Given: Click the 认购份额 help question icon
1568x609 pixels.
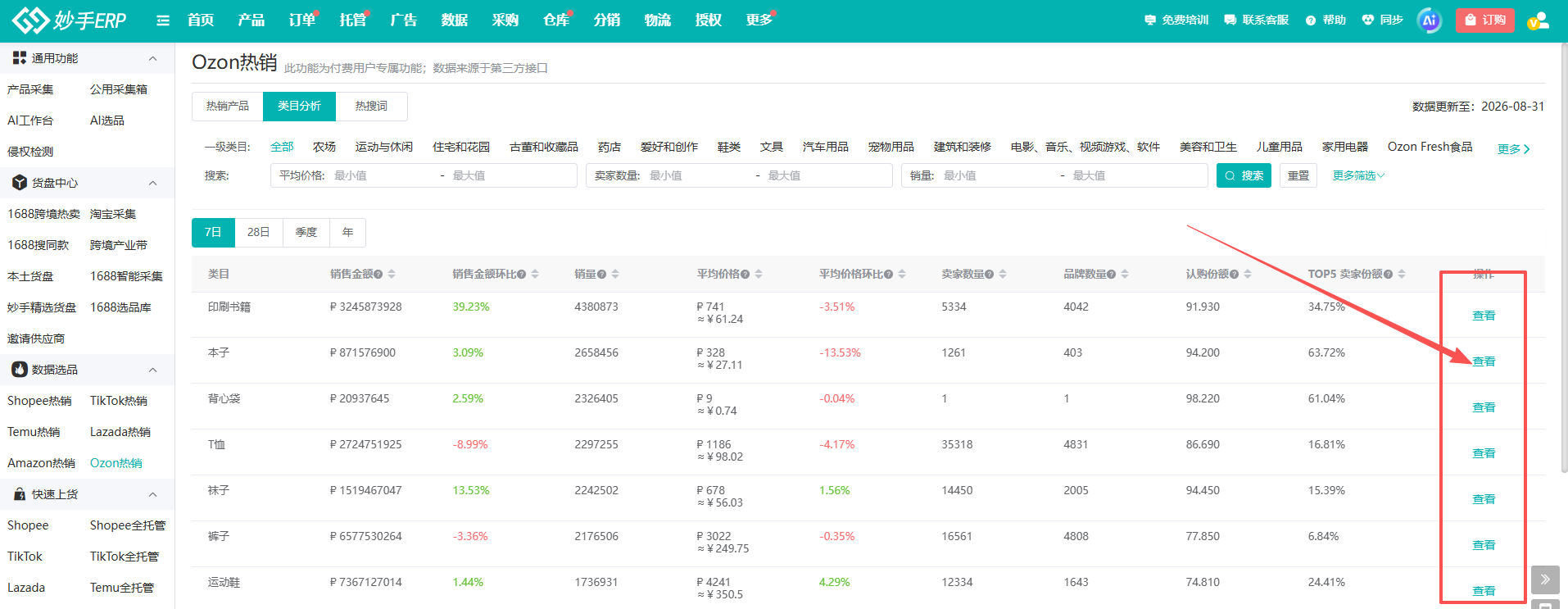Looking at the screenshot, I should (x=1235, y=275).
